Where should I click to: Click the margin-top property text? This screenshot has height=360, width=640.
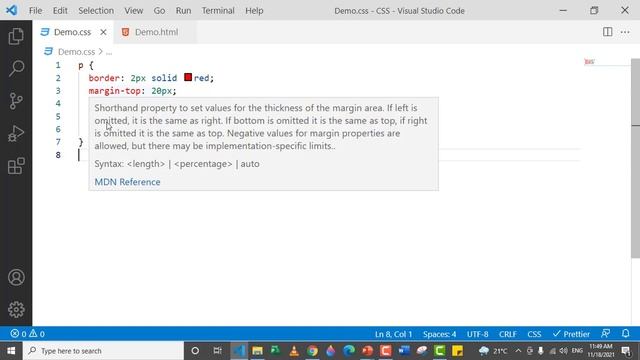114,91
